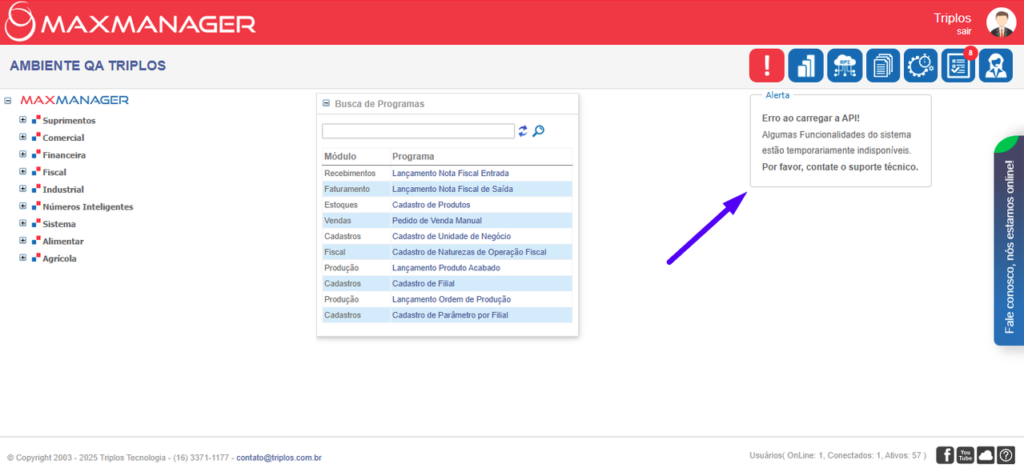
Task: Expand the Financeira tree node
Action: (23, 155)
